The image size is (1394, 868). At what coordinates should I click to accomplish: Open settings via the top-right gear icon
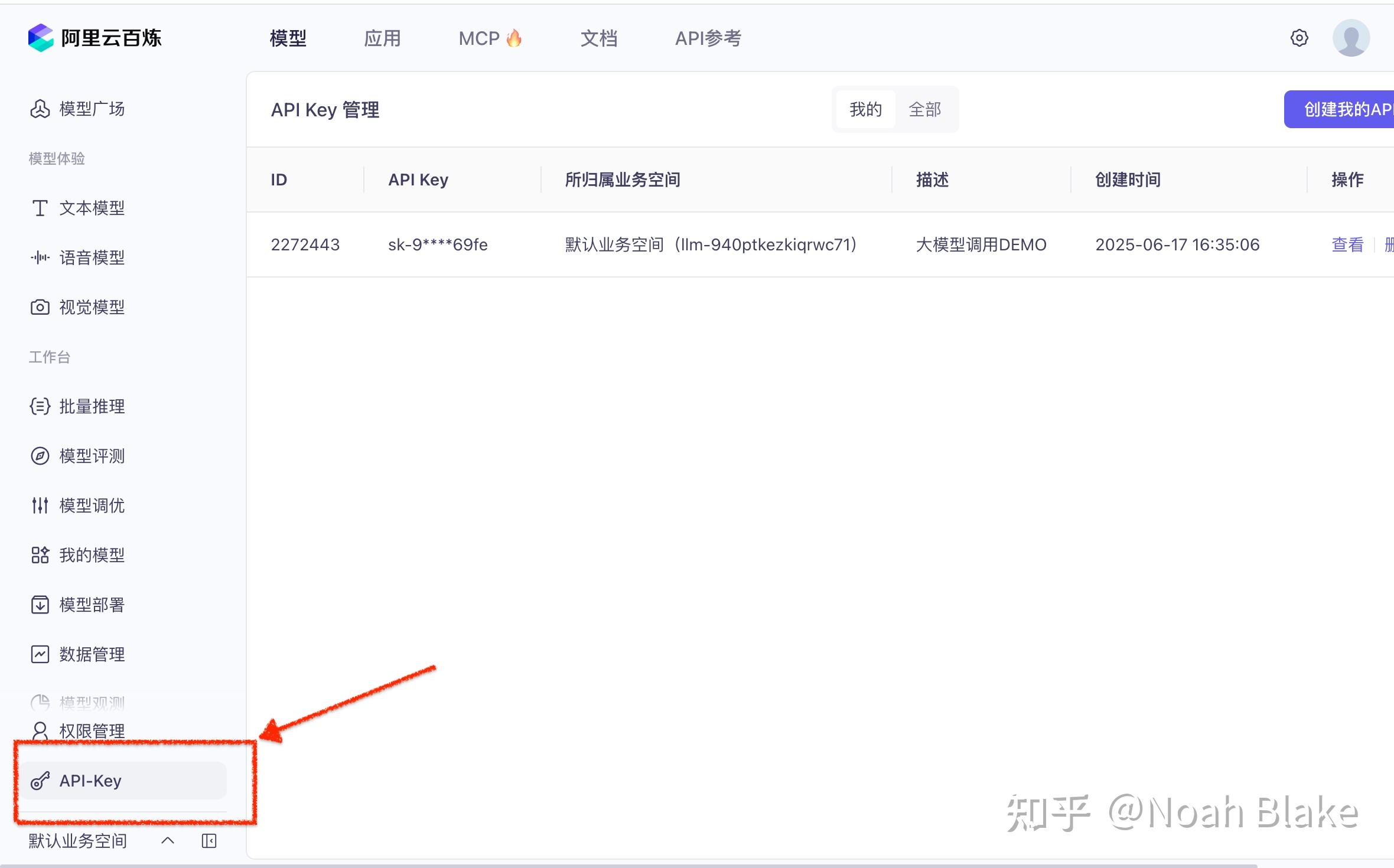[1299, 38]
